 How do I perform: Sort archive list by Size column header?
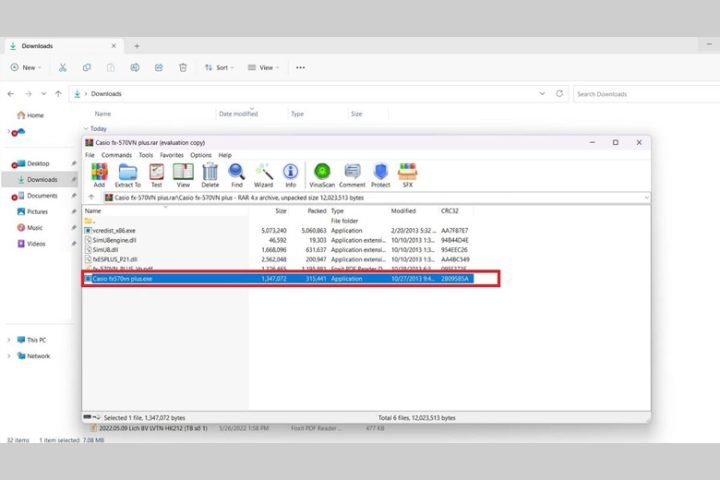click(280, 211)
